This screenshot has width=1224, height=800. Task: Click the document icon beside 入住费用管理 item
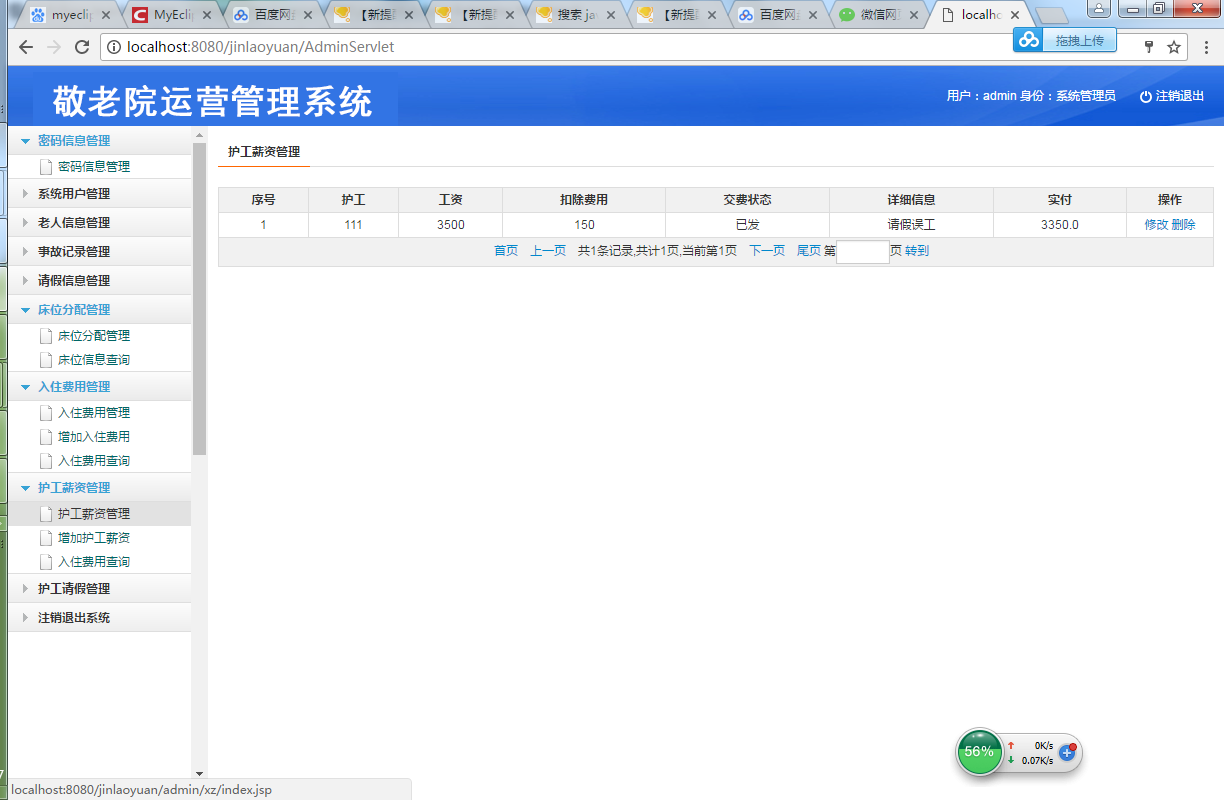coord(45,413)
